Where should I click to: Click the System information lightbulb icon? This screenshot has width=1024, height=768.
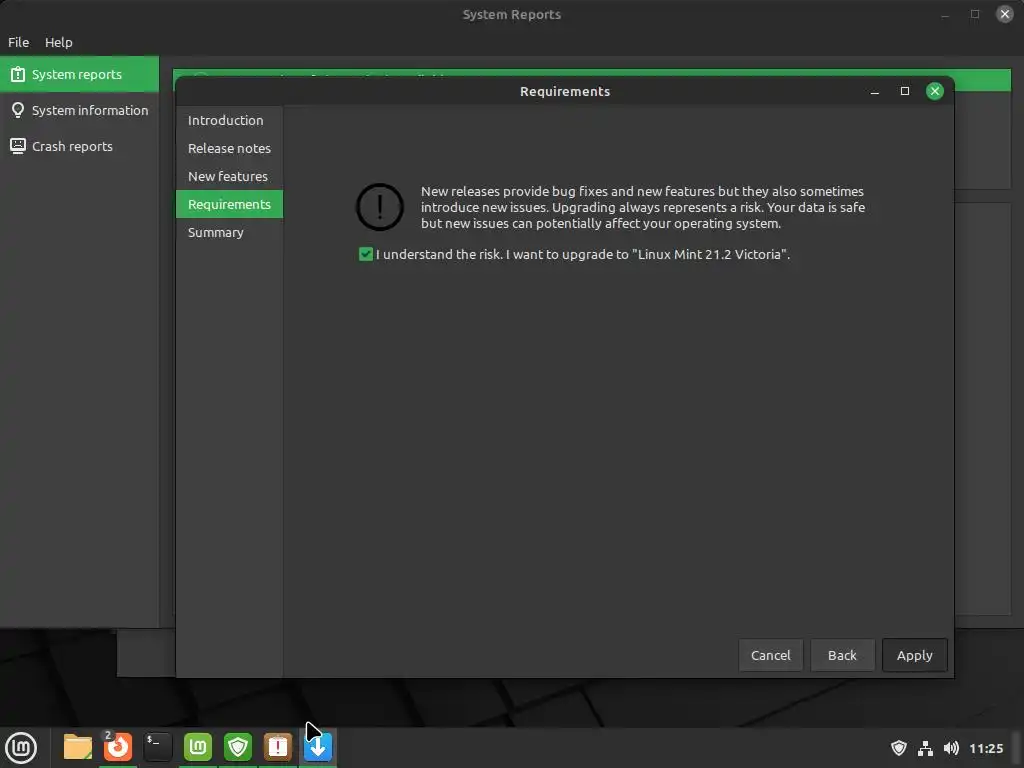pyautogui.click(x=18, y=110)
